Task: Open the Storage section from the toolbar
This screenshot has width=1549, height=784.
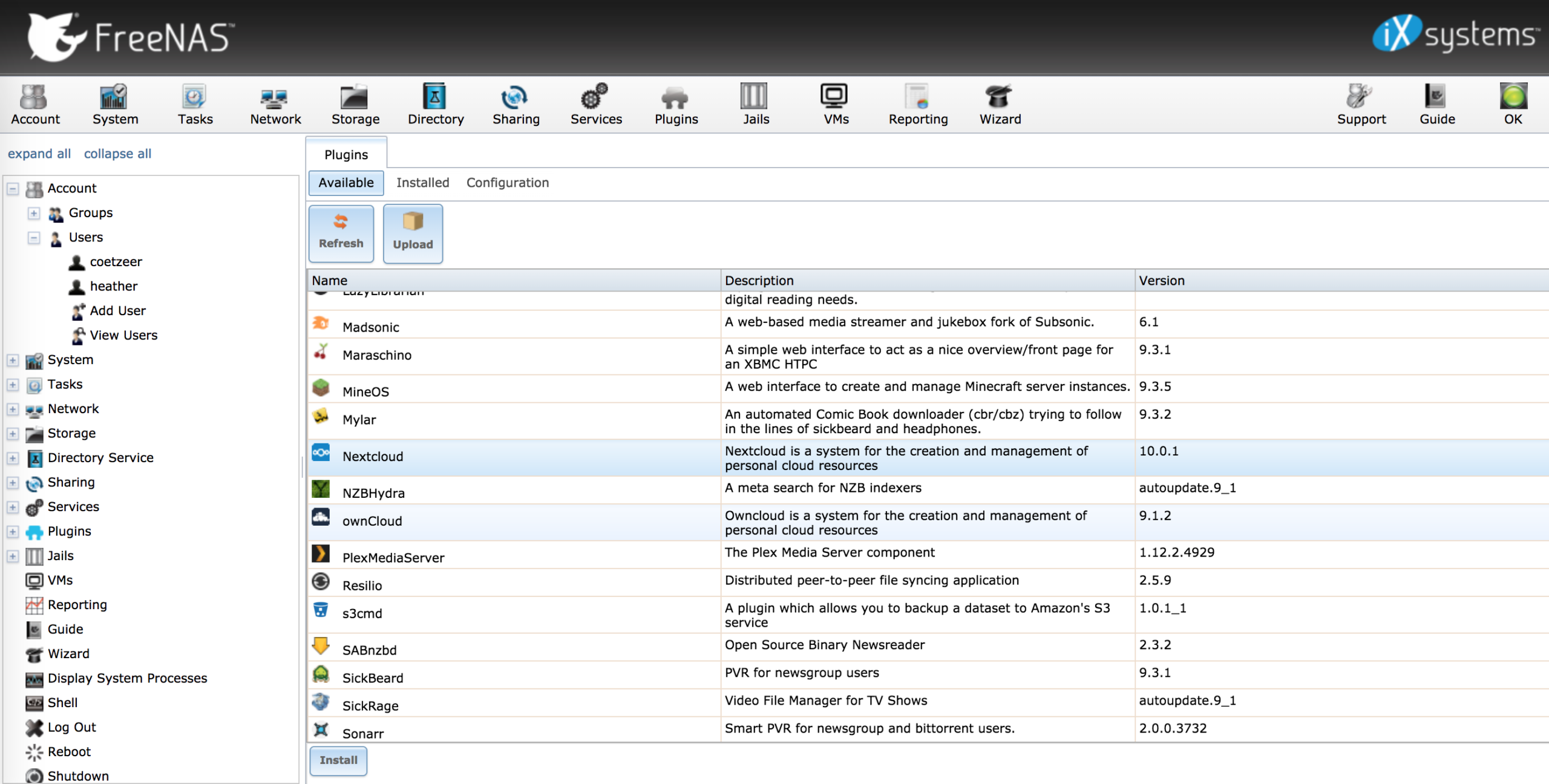Action: 355,104
